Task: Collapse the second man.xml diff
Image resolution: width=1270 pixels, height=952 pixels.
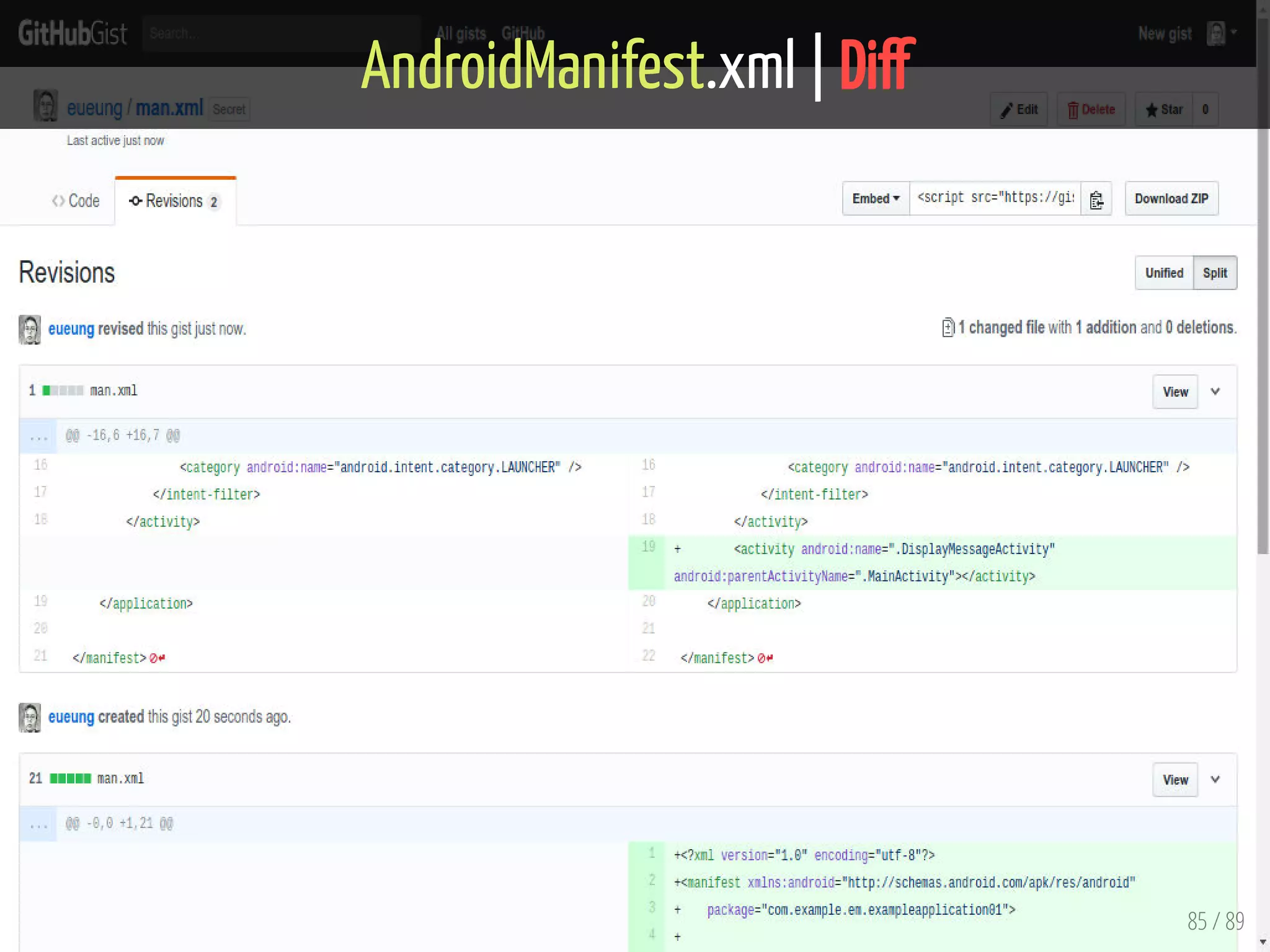Action: pos(1215,780)
